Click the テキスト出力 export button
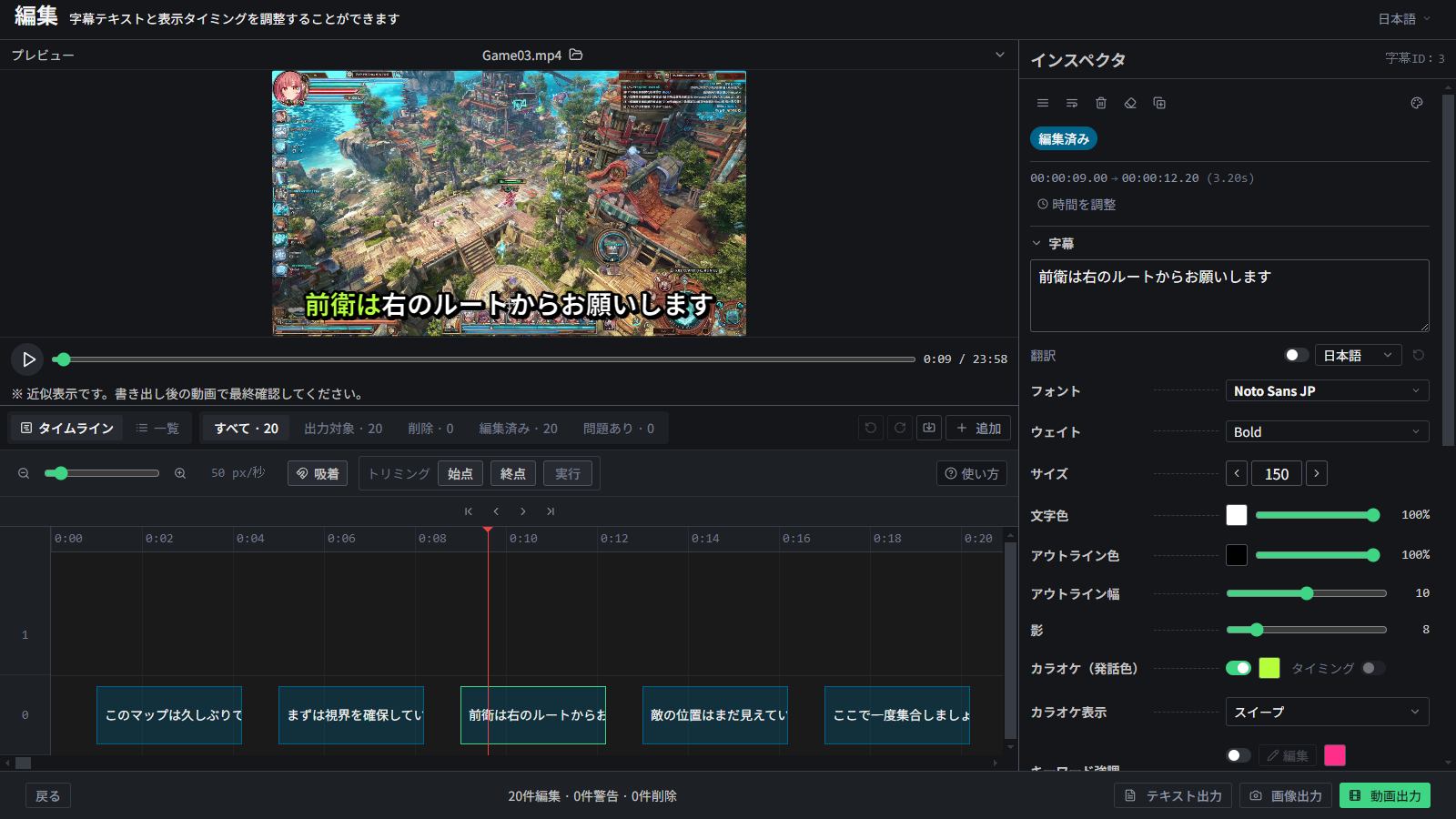The height and width of the screenshot is (819, 1456). point(1173,795)
